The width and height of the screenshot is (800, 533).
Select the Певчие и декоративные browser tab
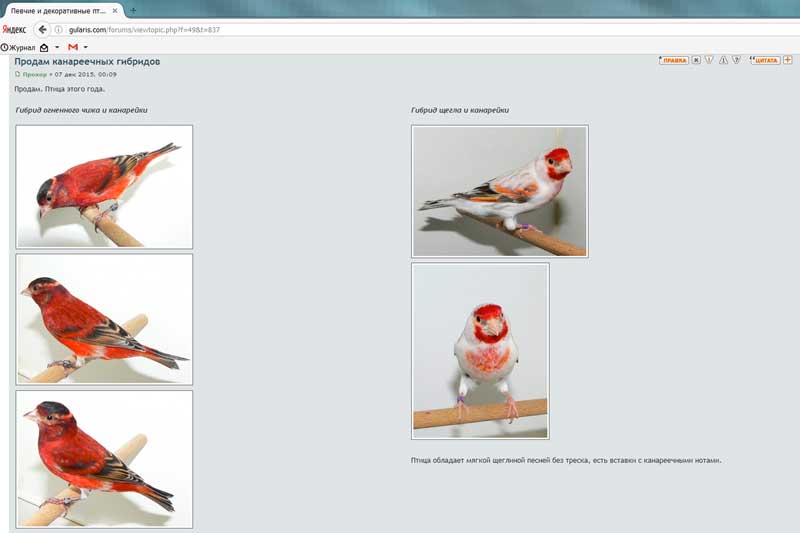(55, 8)
